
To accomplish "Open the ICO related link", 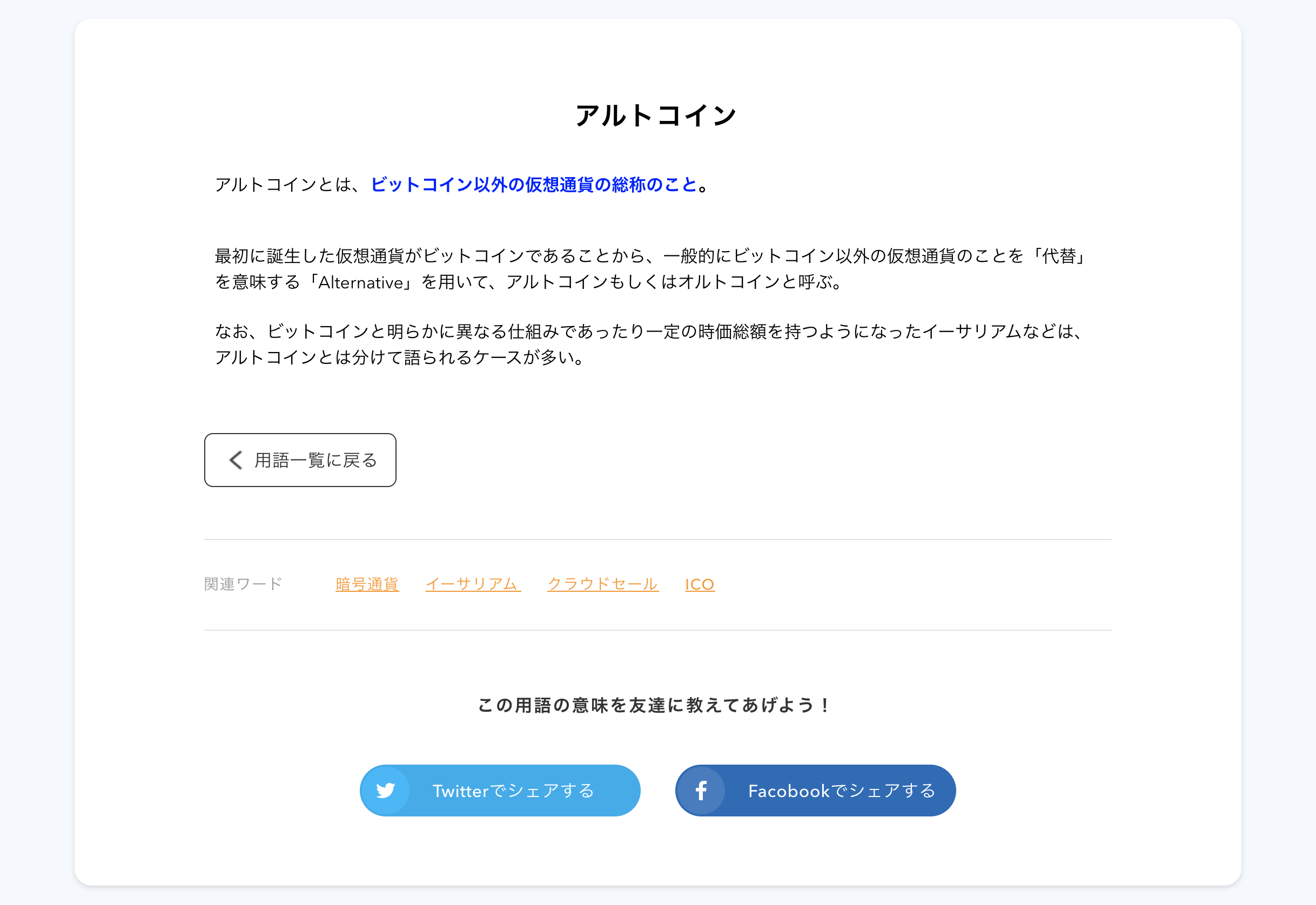I will [700, 584].
